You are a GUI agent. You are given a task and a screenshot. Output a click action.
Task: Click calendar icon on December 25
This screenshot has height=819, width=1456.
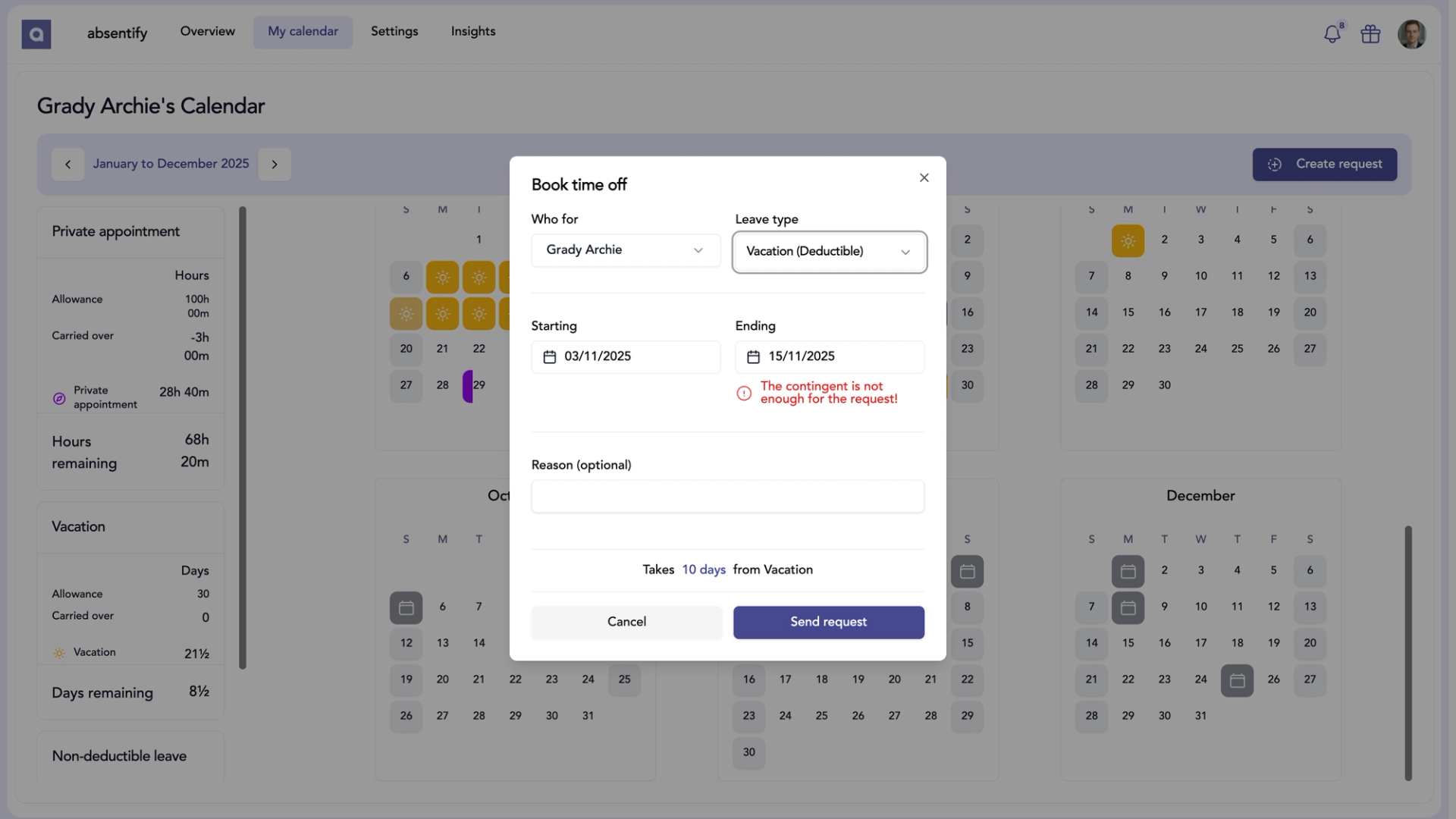click(x=1237, y=680)
